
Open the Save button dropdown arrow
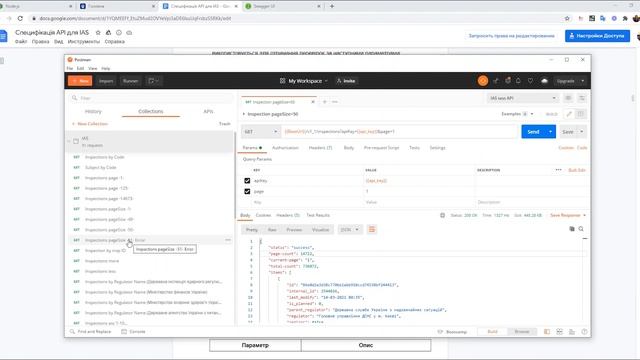tap(582, 132)
